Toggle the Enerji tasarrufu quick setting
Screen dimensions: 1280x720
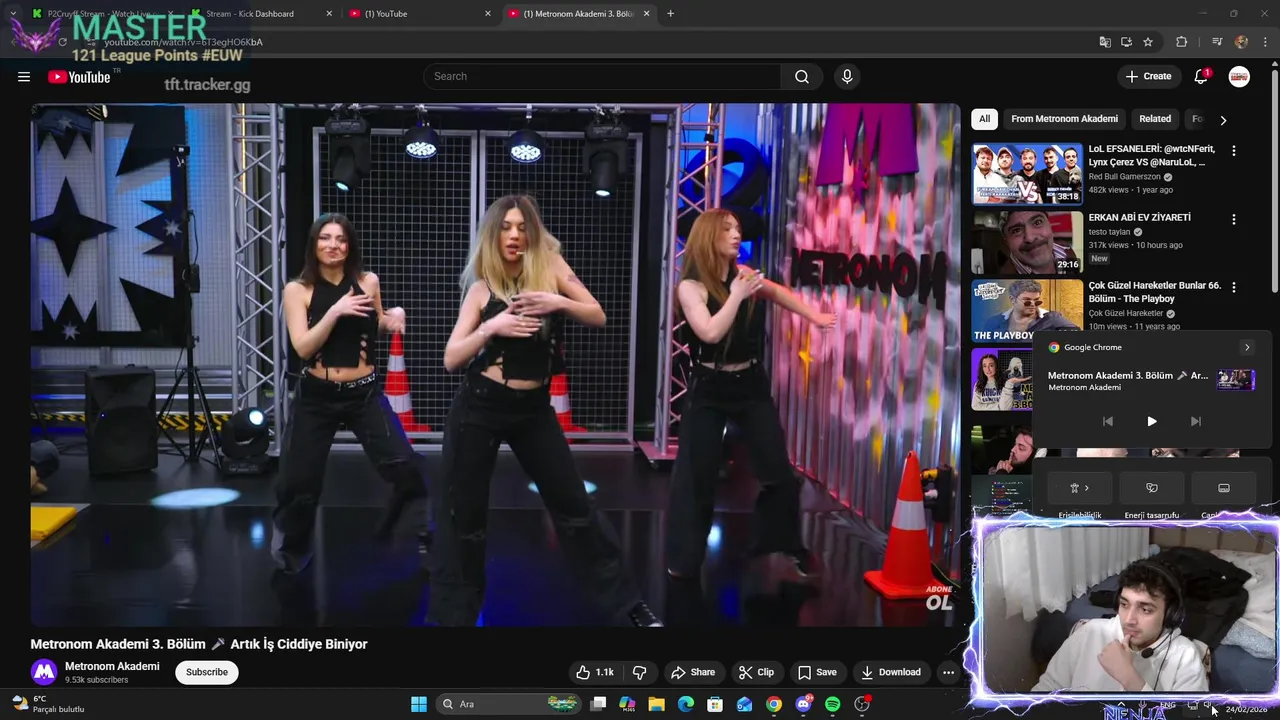pyautogui.click(x=1152, y=488)
